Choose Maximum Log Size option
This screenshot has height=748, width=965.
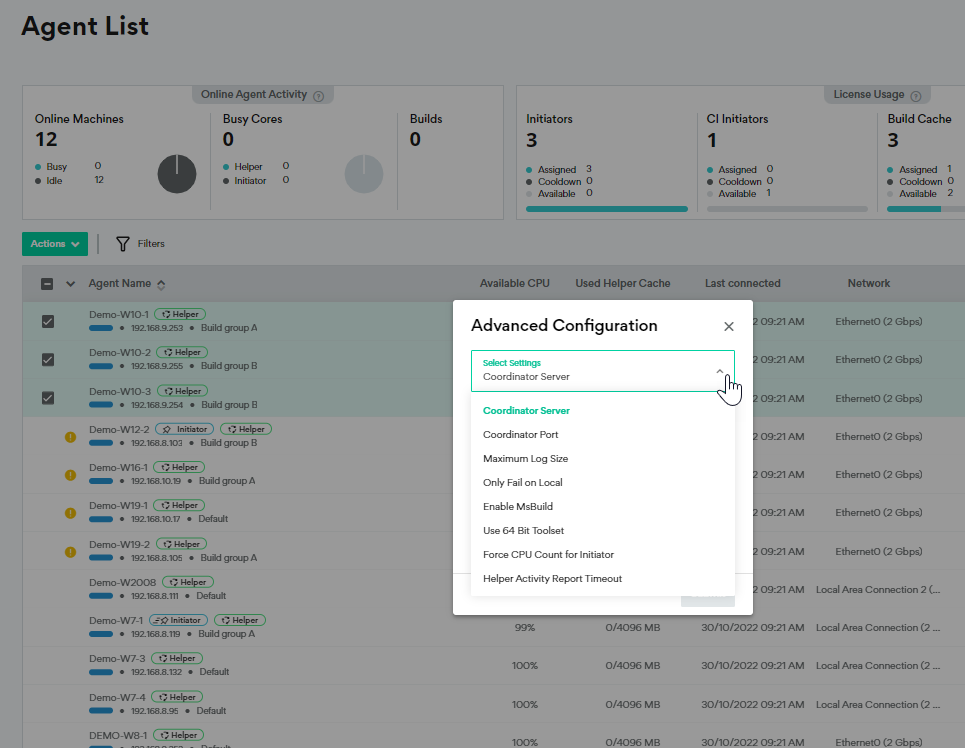click(x=525, y=459)
